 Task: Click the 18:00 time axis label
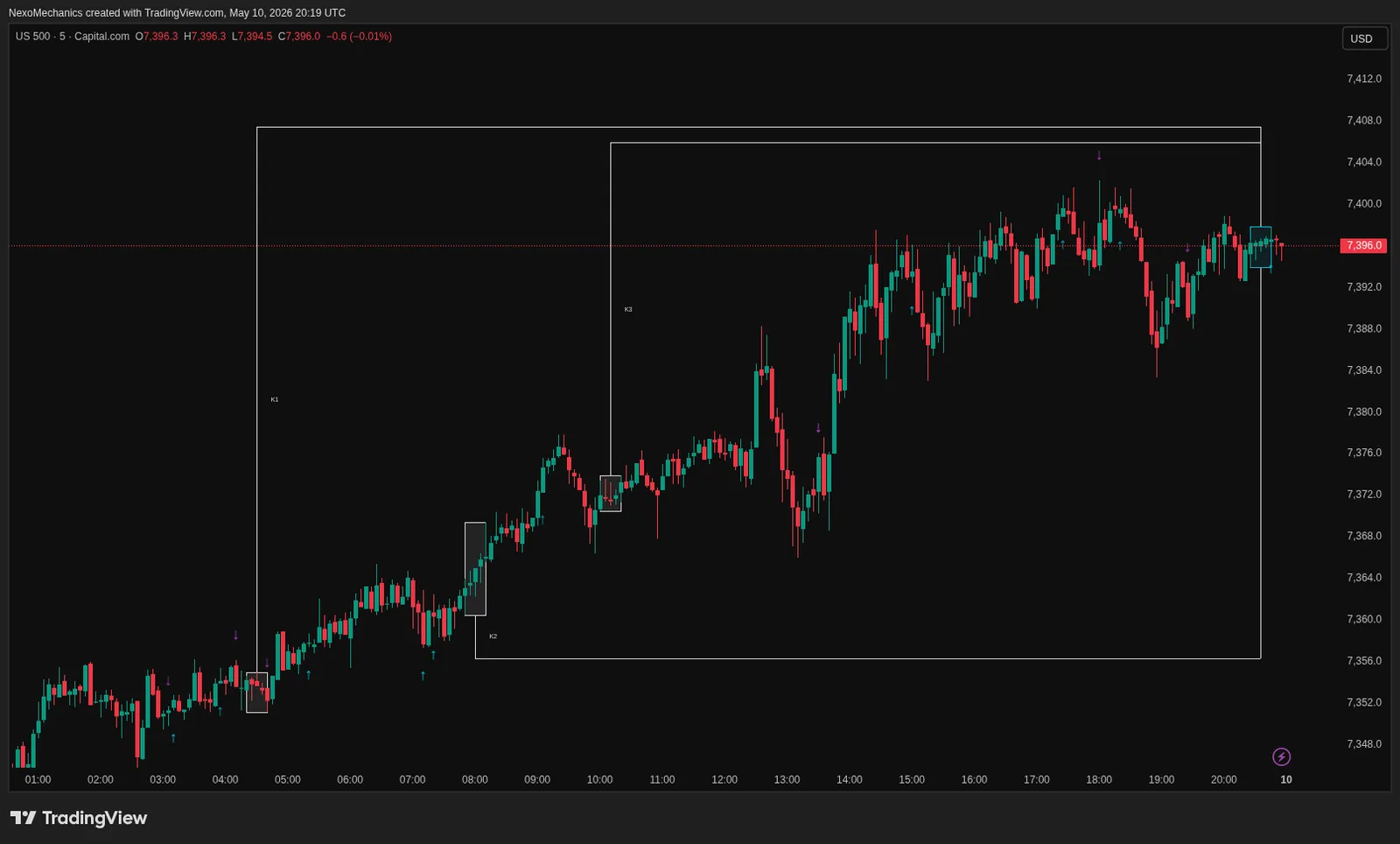point(1099,780)
